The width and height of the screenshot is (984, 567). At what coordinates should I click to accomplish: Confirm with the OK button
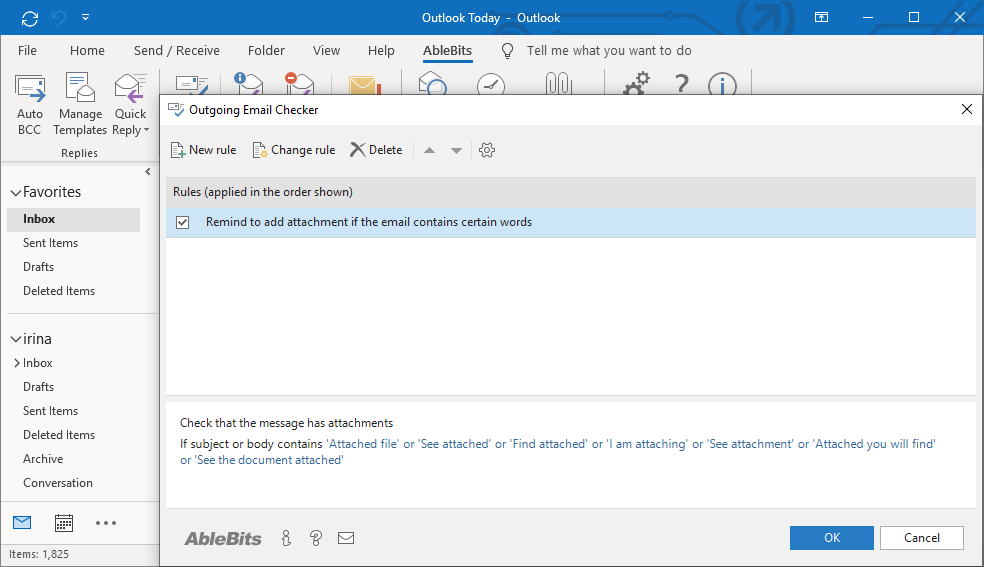[832, 538]
